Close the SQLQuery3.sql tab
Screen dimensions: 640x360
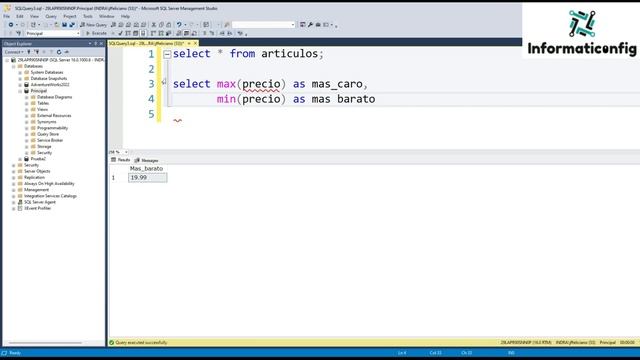coord(195,43)
